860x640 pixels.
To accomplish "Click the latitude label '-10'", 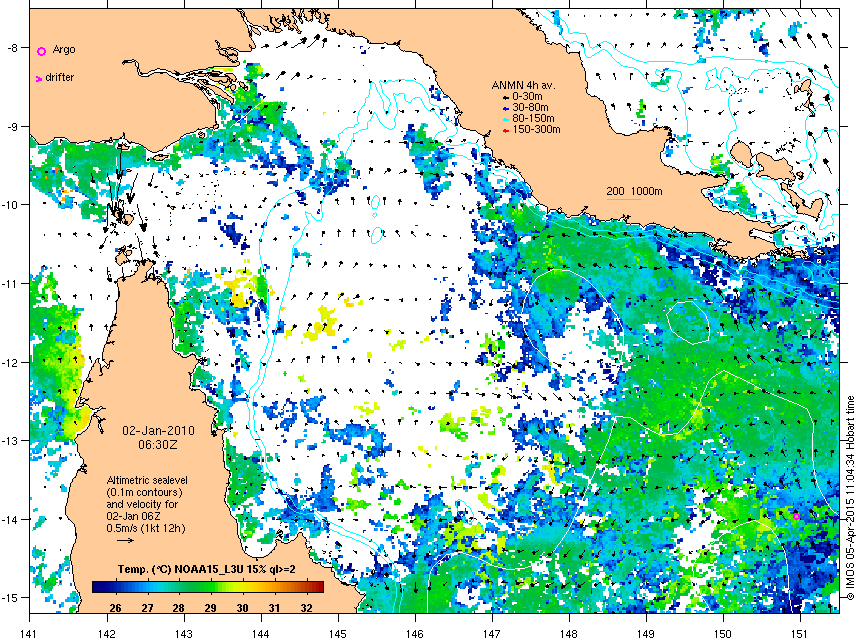I will 10,205.
